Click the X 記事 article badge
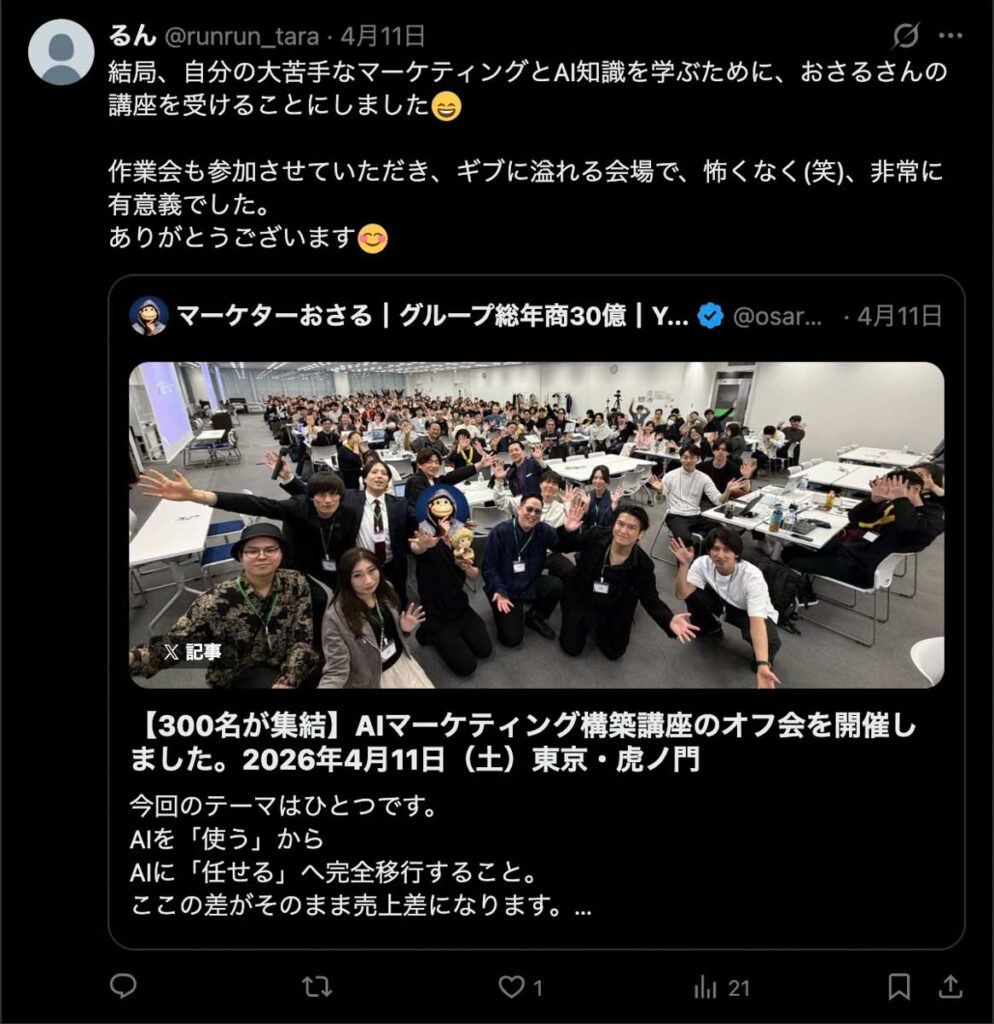Image resolution: width=994 pixels, height=1024 pixels. tap(193, 651)
